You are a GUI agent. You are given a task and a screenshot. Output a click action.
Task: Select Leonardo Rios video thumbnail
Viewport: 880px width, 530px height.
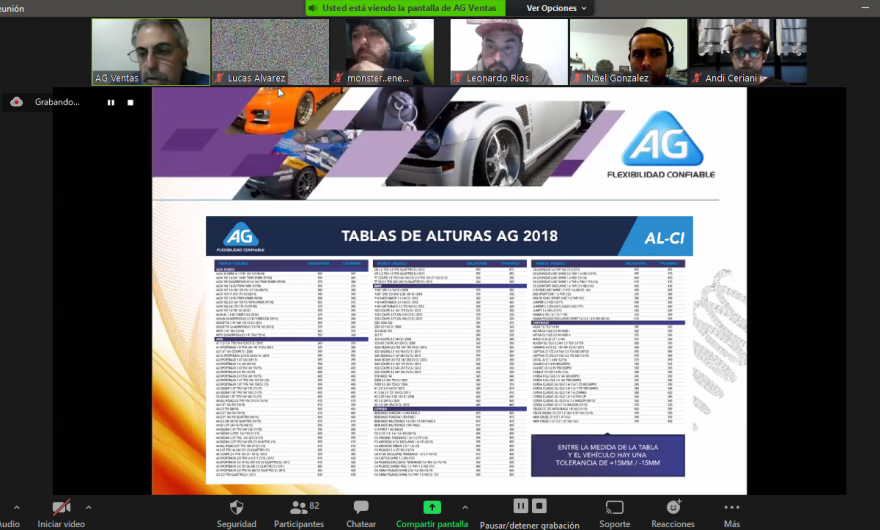pos(508,52)
